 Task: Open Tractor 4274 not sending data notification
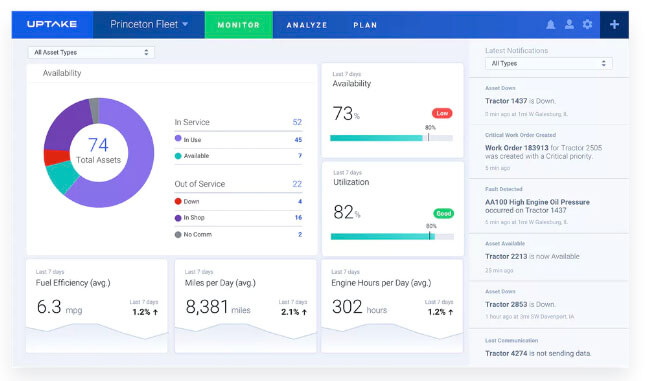point(549,347)
